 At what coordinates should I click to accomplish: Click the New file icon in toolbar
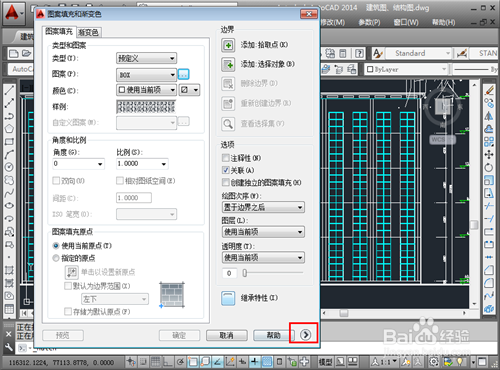pyautogui.click(x=14, y=53)
